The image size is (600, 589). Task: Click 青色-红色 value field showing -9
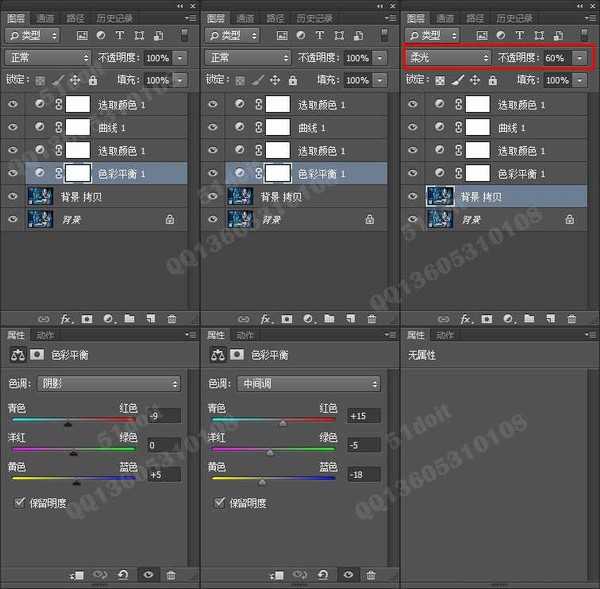(x=163, y=415)
